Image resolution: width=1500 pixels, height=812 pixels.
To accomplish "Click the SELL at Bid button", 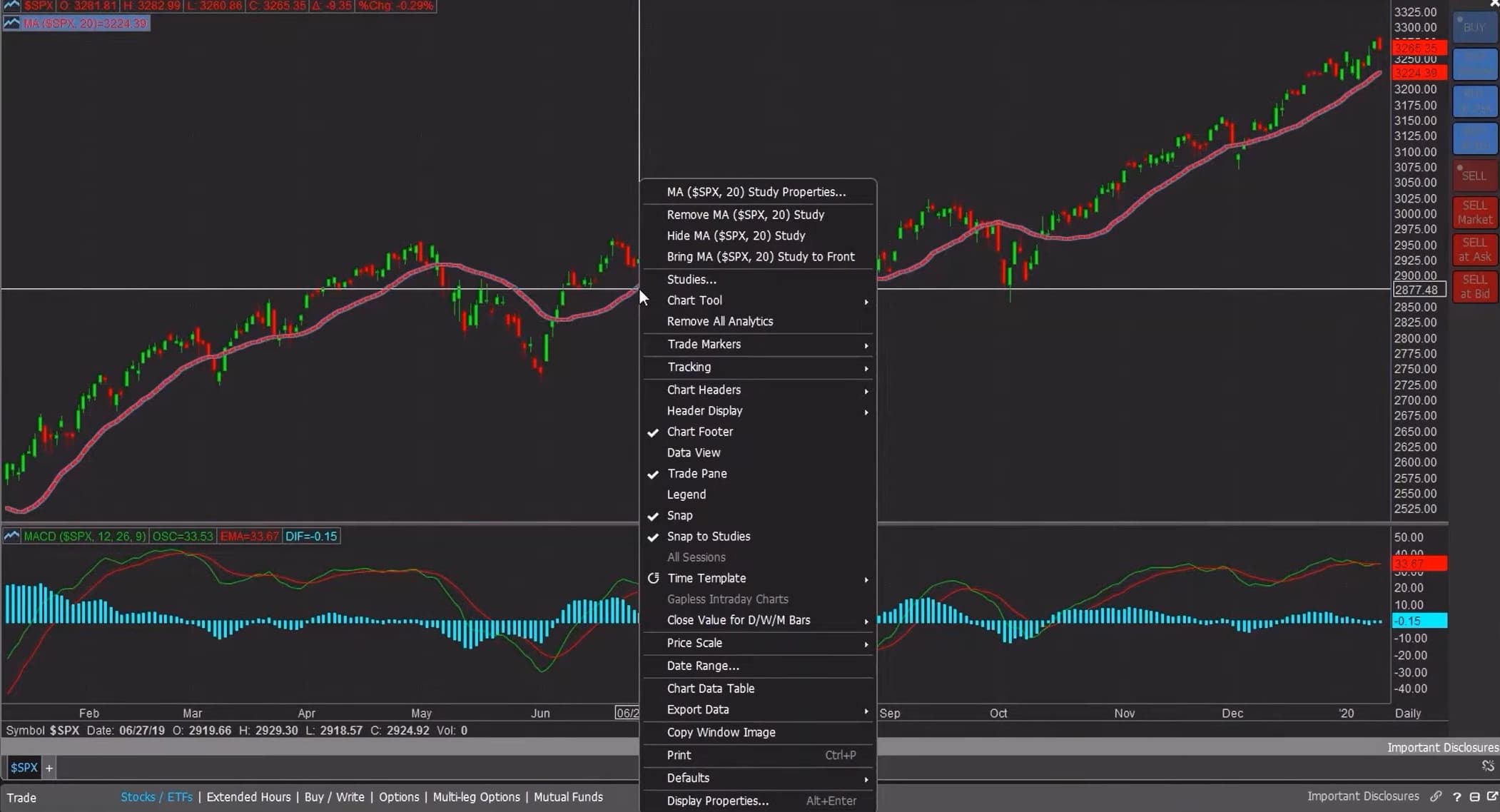I will [x=1474, y=287].
